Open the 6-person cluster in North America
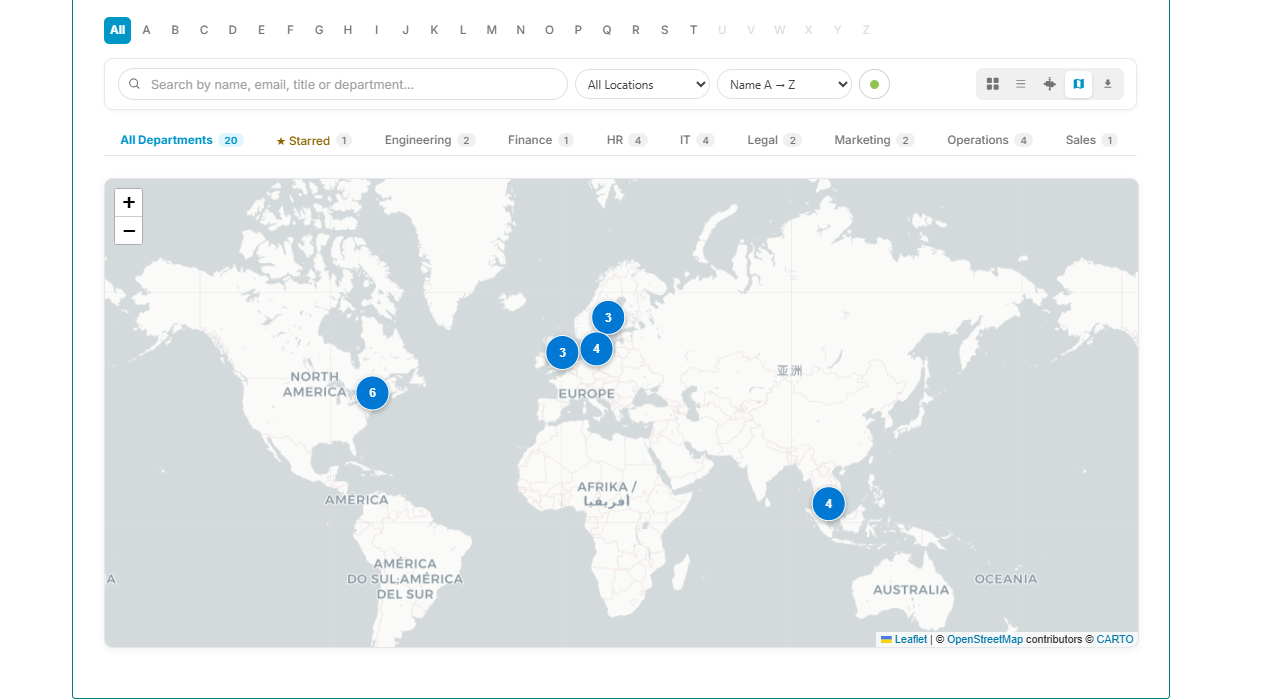This screenshot has width=1285, height=700. 372,393
